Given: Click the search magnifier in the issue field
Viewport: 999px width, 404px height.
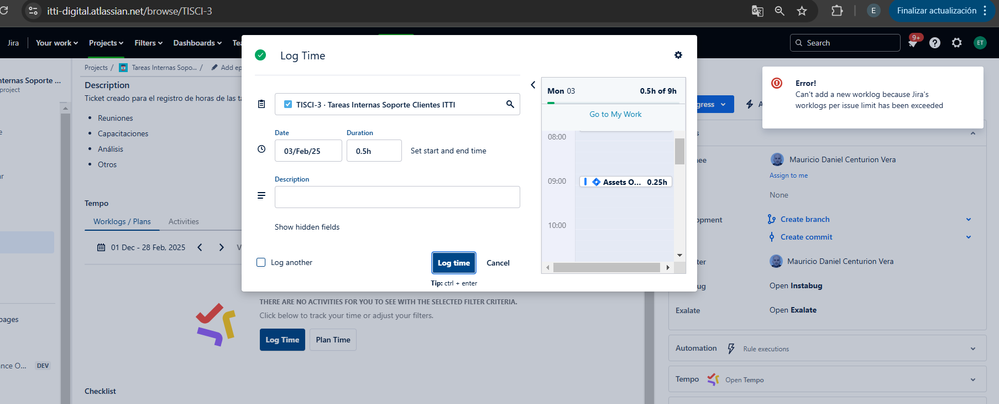Looking at the screenshot, I should 510,104.
